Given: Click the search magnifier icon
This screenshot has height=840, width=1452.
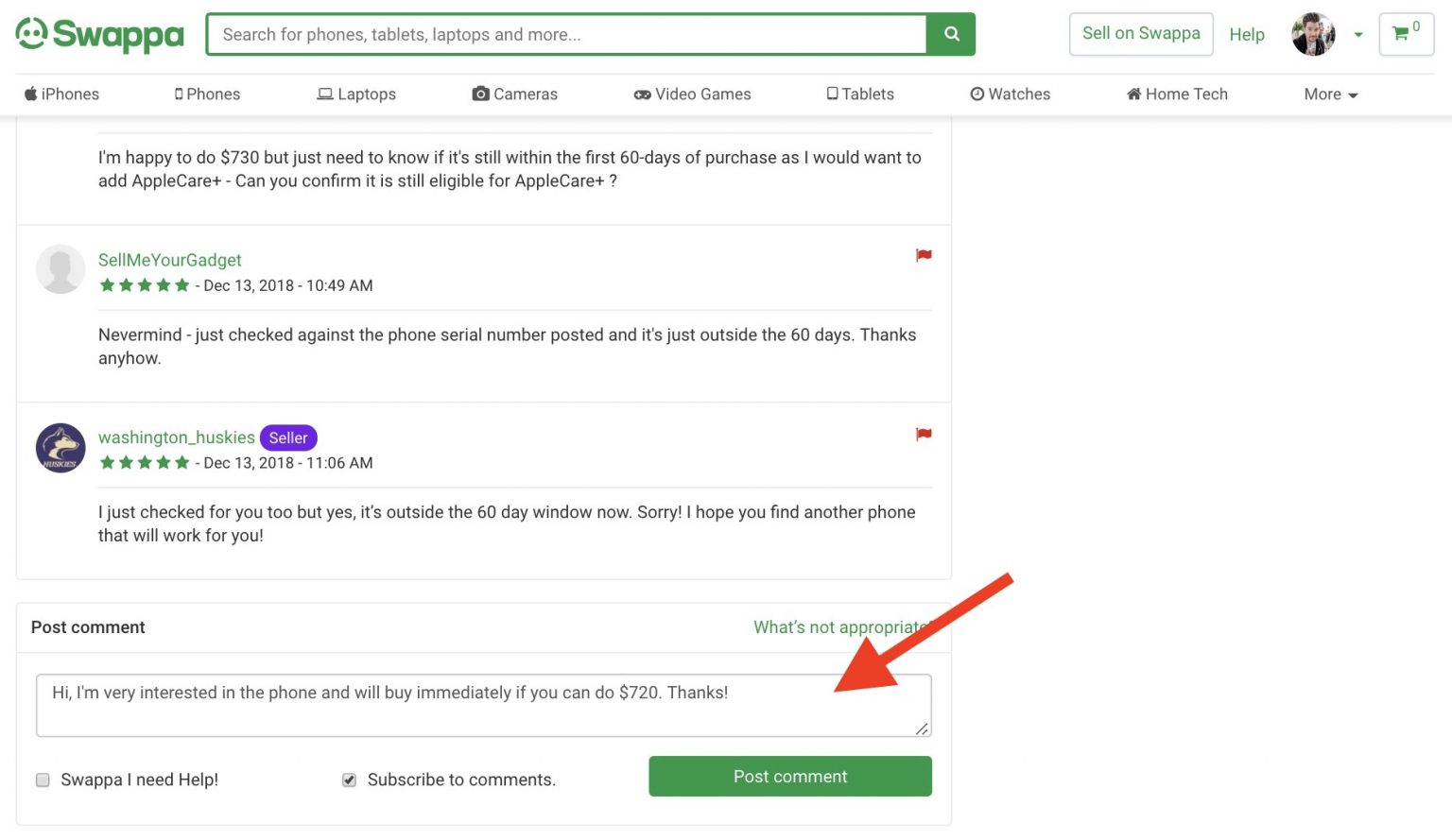Looking at the screenshot, I should (950, 34).
